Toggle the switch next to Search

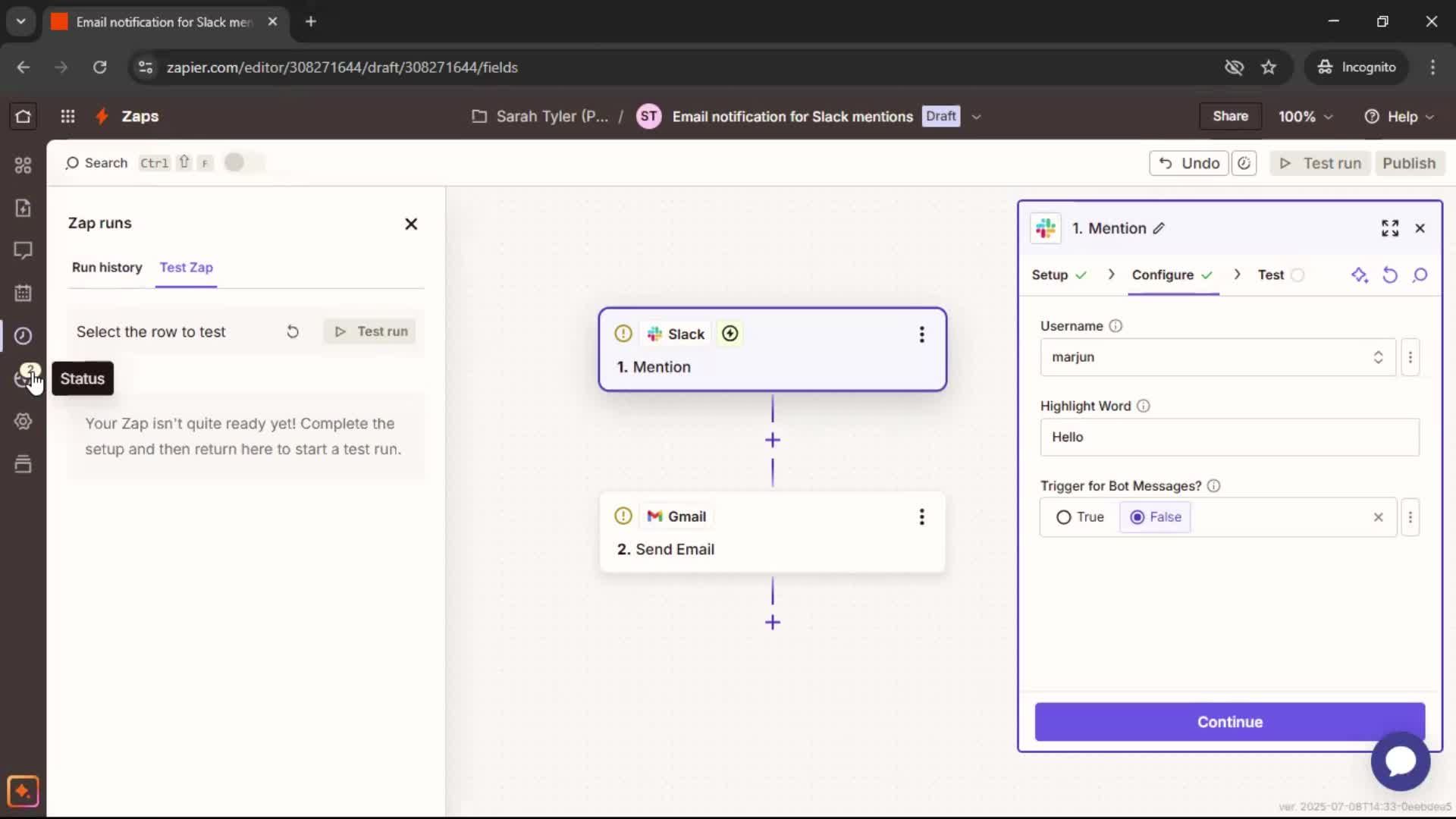(244, 162)
